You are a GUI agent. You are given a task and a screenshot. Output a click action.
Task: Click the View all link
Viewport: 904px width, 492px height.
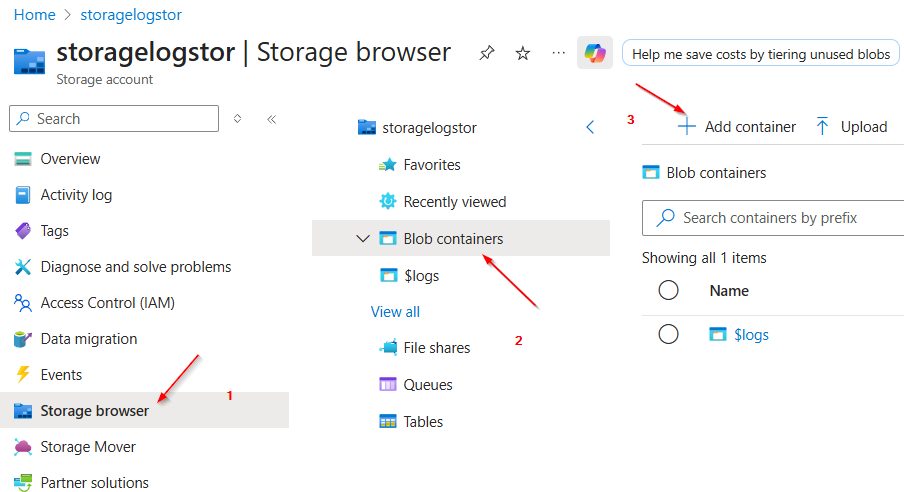click(x=395, y=312)
